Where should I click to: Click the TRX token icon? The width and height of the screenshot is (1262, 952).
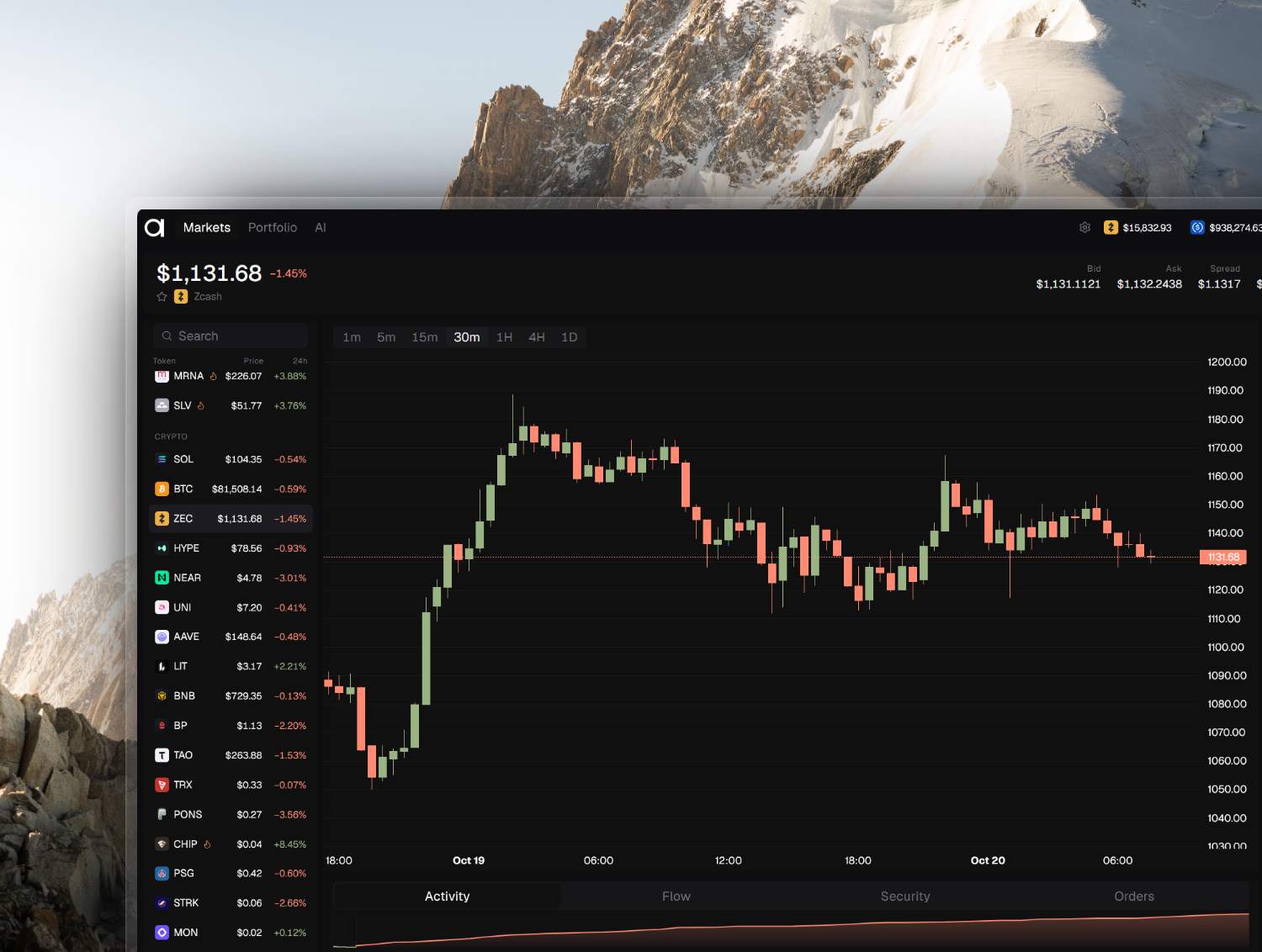162,785
